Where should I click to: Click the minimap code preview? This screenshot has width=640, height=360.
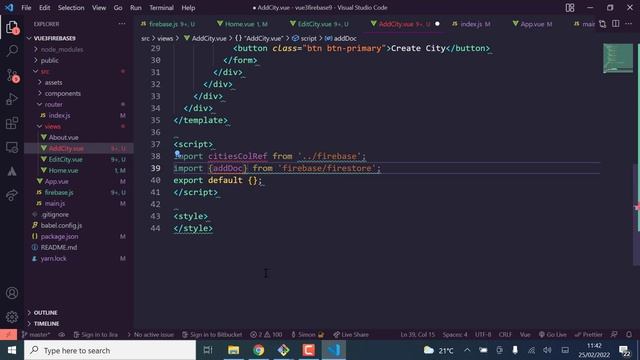618,58
